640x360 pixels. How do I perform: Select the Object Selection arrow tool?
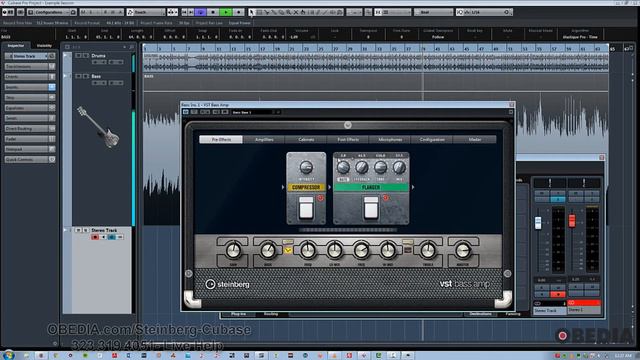tap(251, 12)
